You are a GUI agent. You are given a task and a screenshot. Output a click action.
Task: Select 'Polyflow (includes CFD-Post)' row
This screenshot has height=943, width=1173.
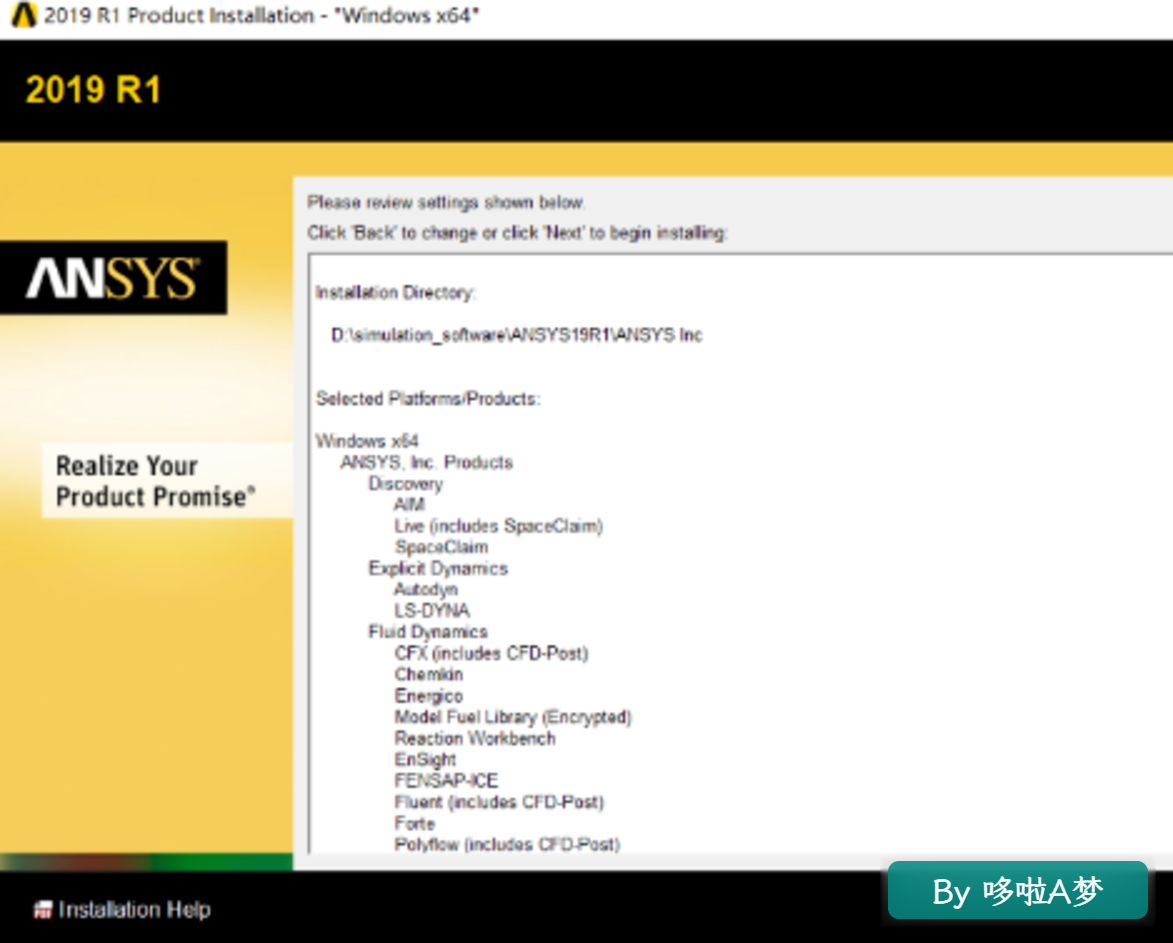507,844
